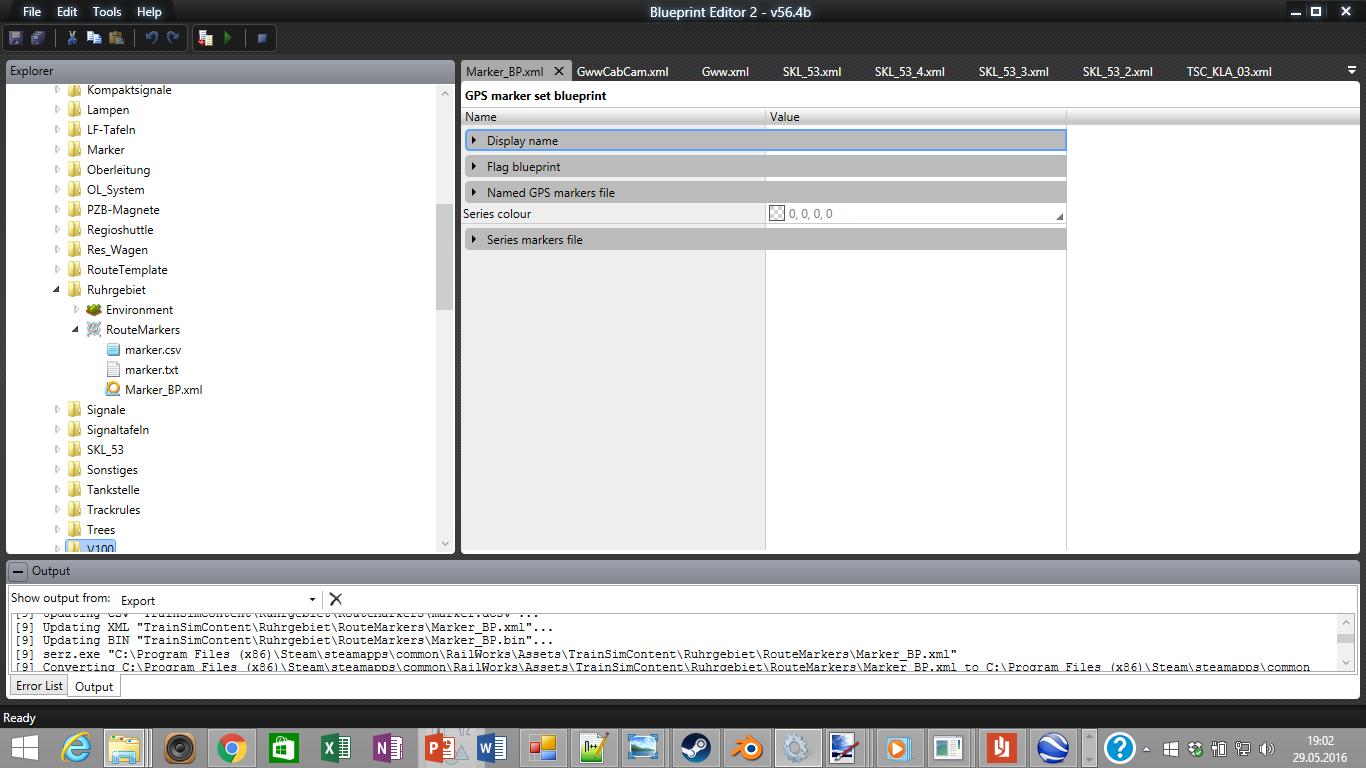Switch to the SKL_53_4.xml tab
This screenshot has width=1366, height=768.
pos(910,71)
